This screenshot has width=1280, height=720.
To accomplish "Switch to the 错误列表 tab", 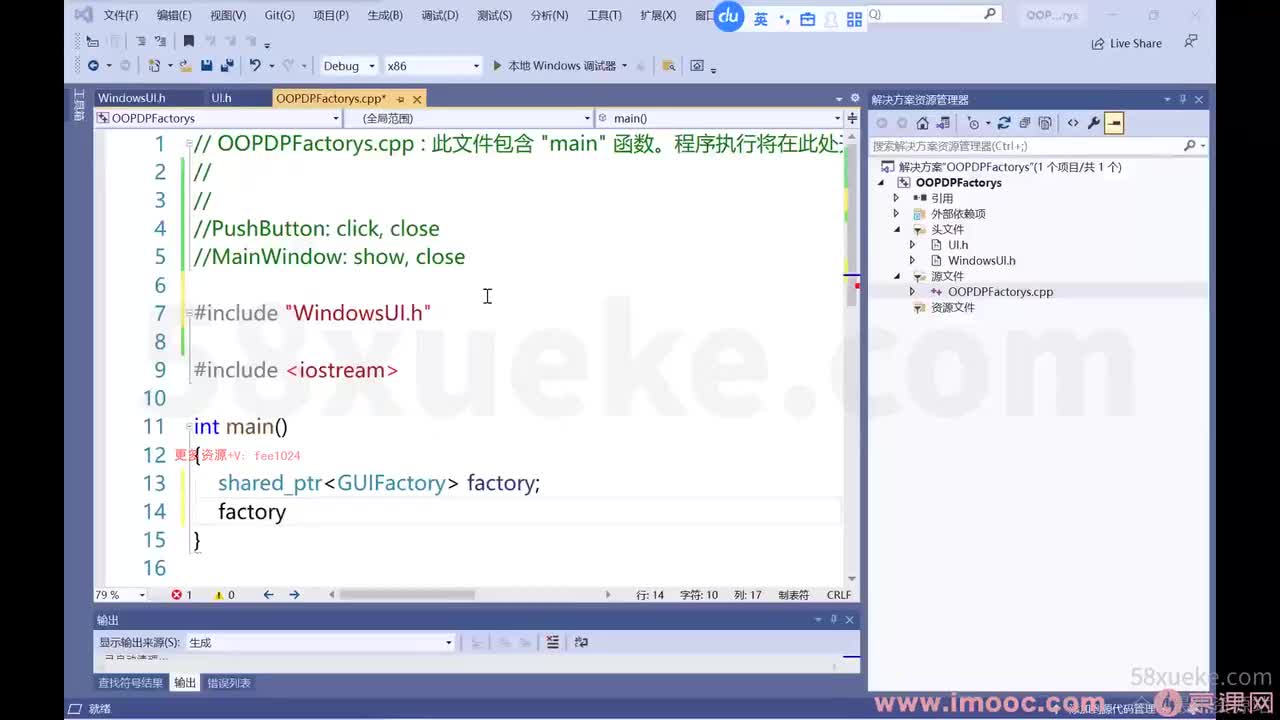I will 229,683.
